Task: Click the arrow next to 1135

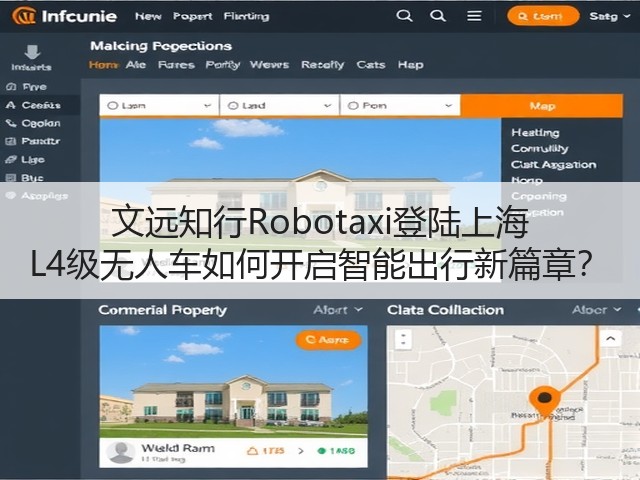Action: coord(301,451)
